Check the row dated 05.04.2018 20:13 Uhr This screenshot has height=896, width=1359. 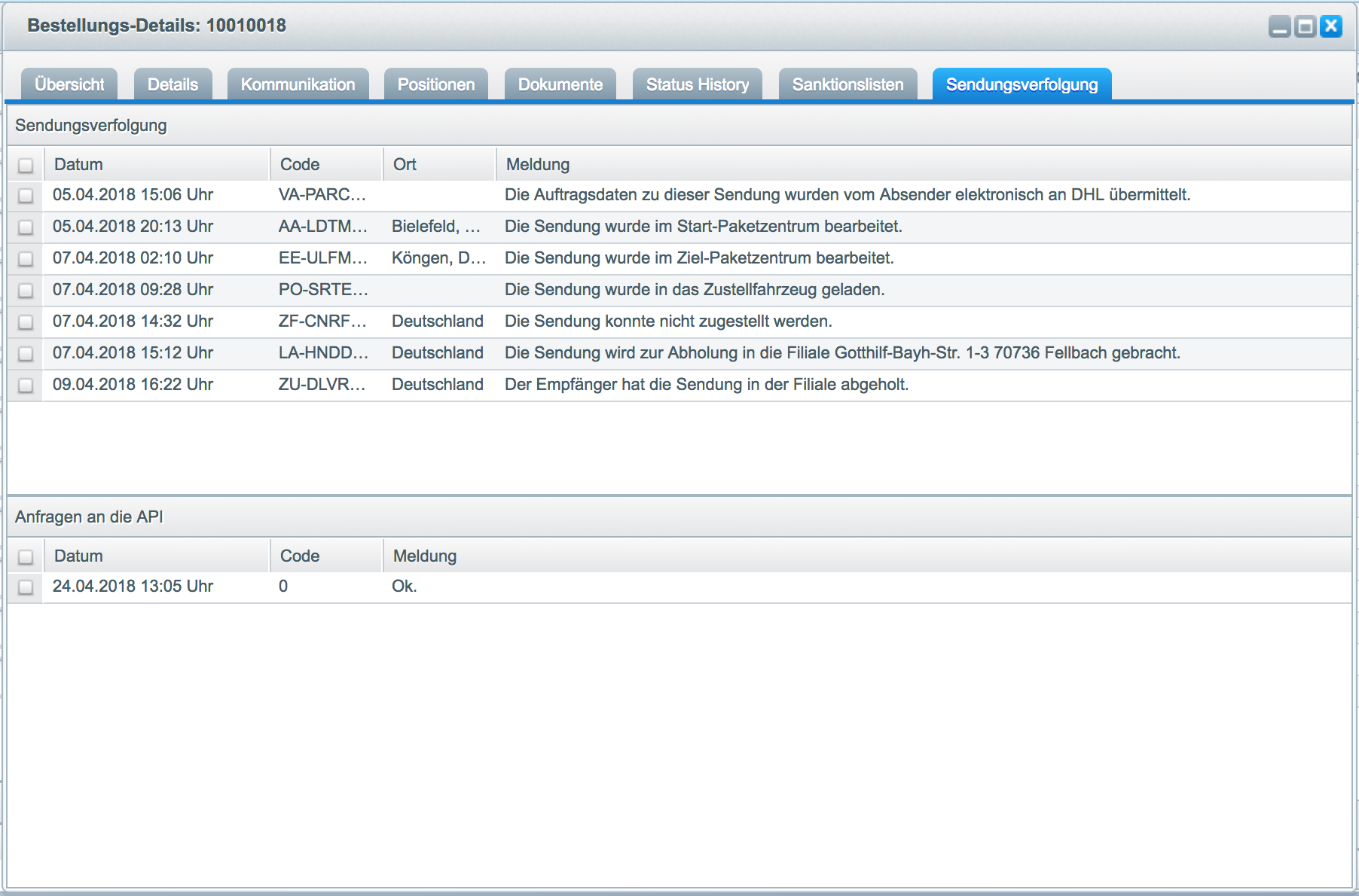tap(26, 227)
